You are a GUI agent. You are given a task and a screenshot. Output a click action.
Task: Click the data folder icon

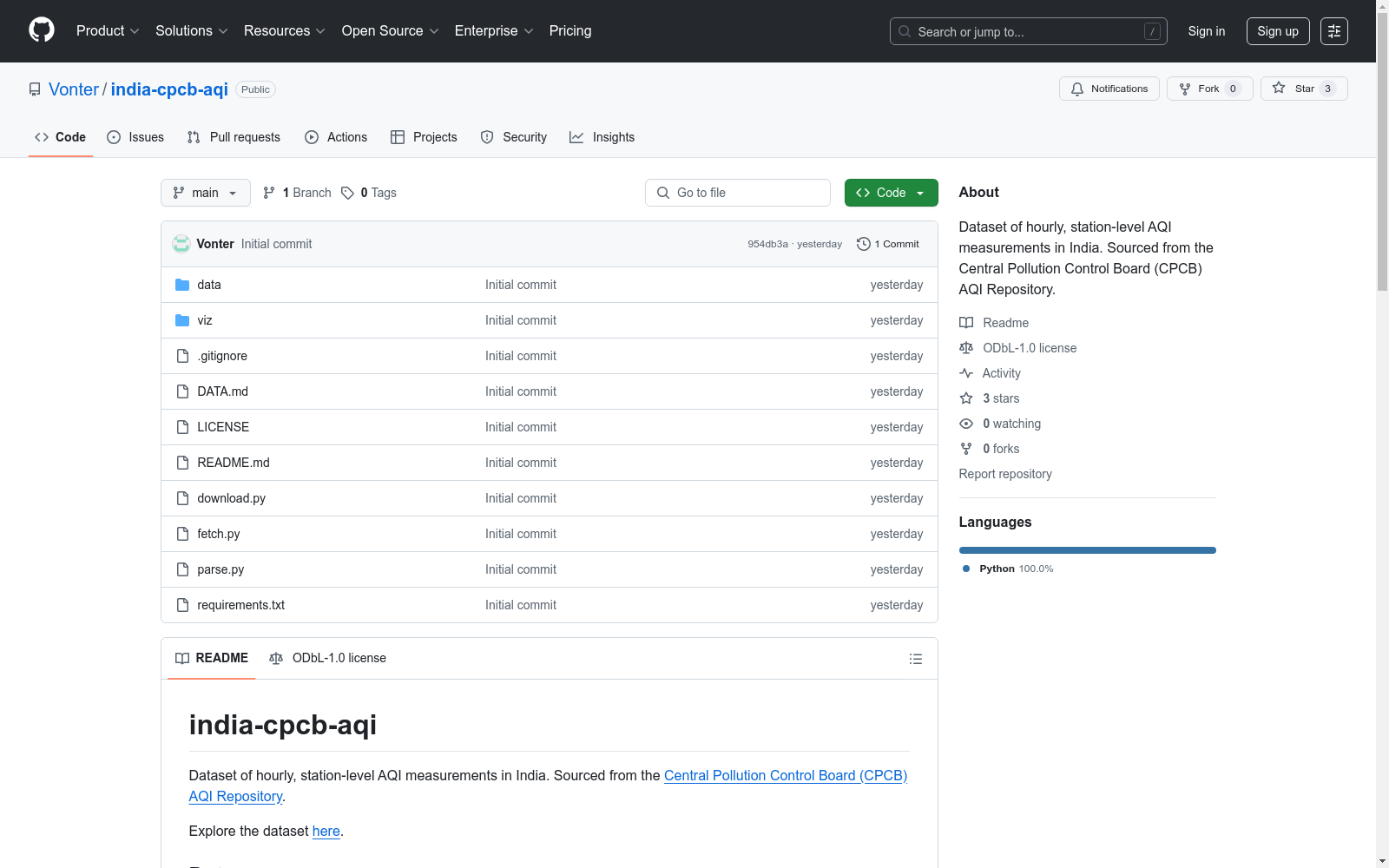coord(182,285)
